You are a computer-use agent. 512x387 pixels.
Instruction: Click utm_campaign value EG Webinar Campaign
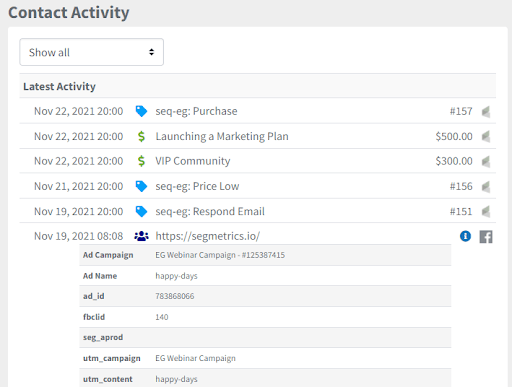pos(195,358)
